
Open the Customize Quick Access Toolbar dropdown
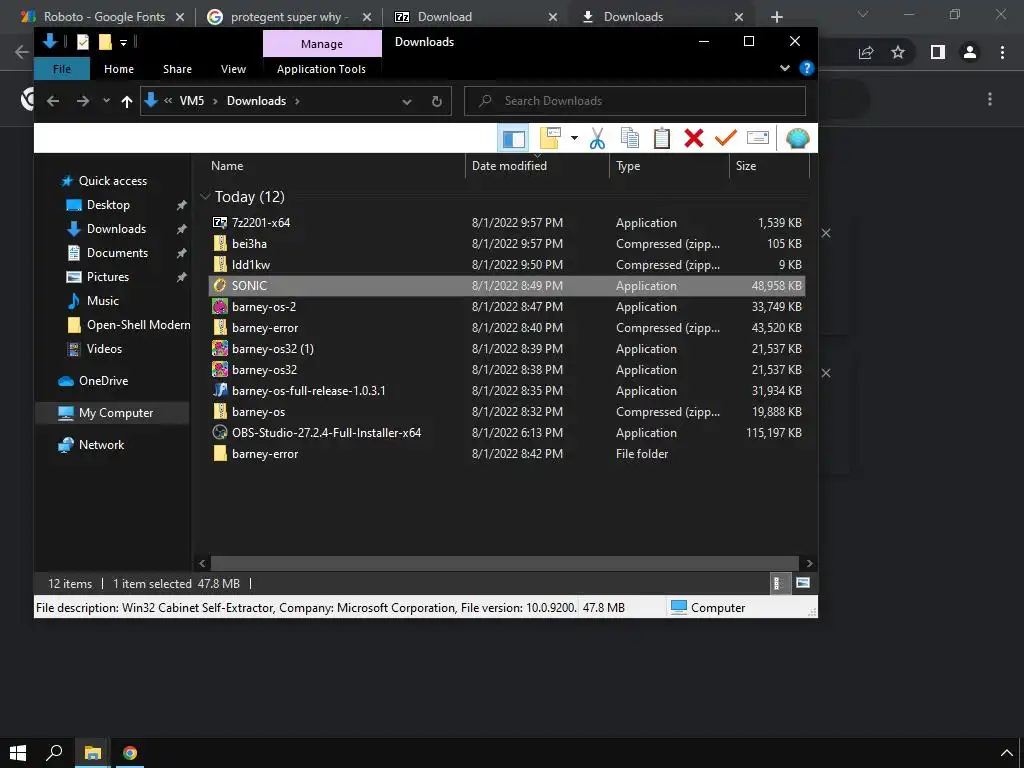point(123,43)
